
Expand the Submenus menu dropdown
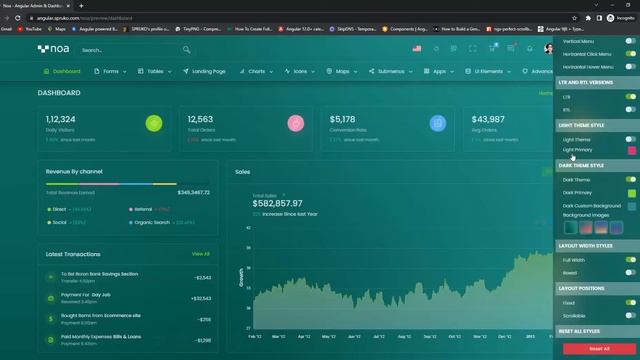(391, 71)
